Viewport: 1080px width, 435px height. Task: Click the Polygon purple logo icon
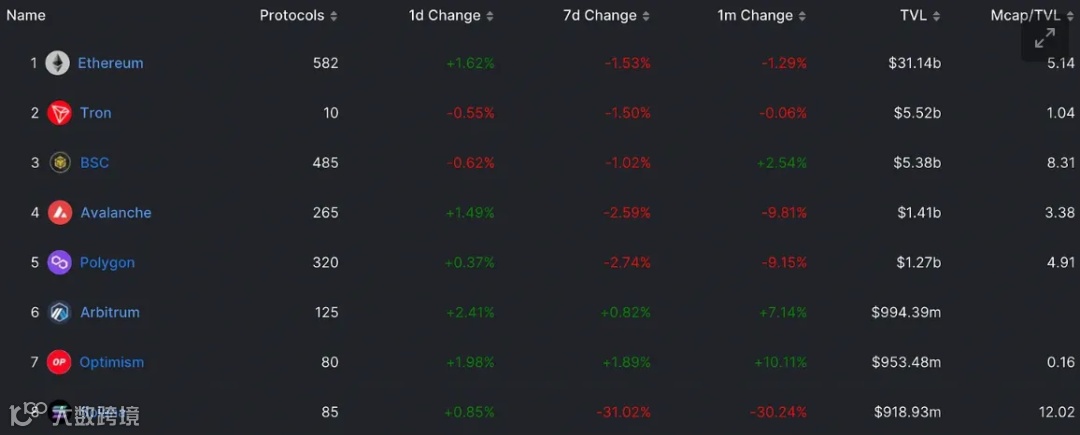60,262
